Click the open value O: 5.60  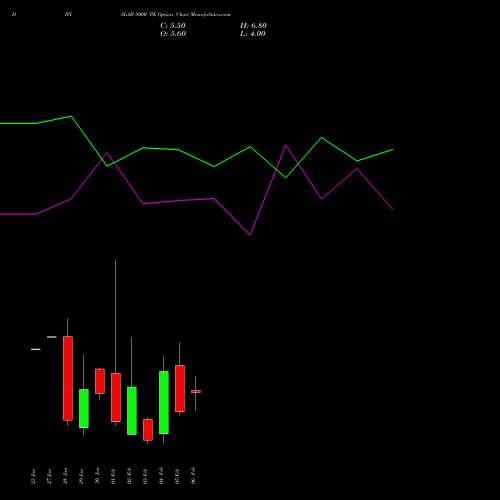(173, 34)
